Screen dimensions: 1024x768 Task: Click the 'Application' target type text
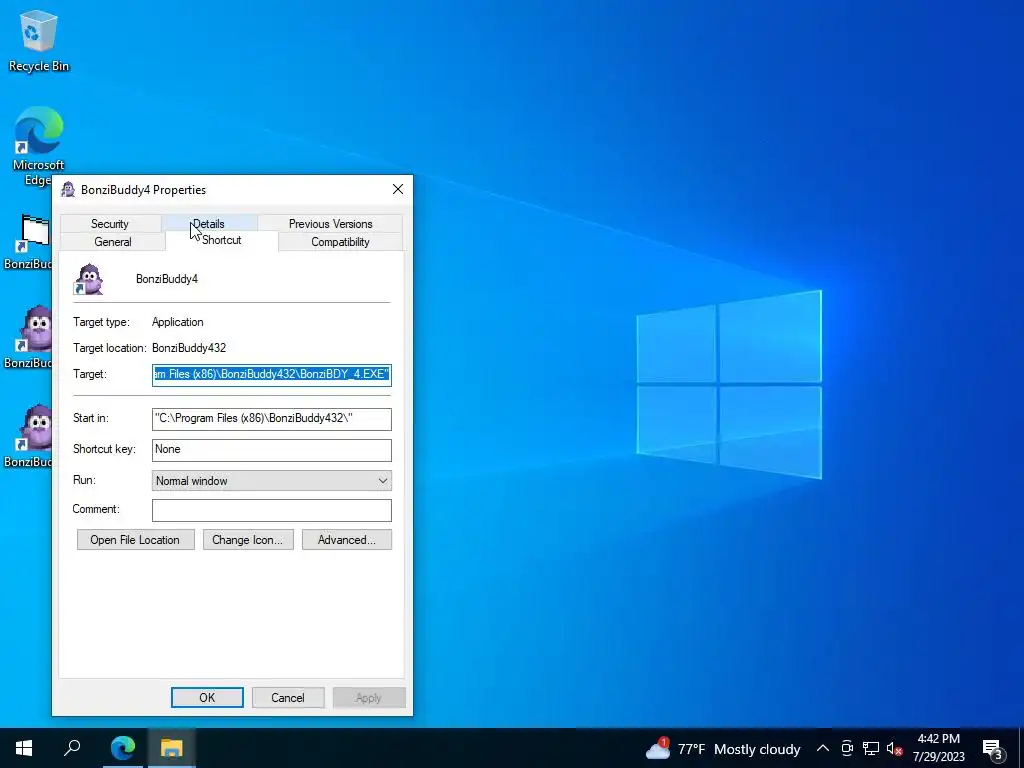178,322
